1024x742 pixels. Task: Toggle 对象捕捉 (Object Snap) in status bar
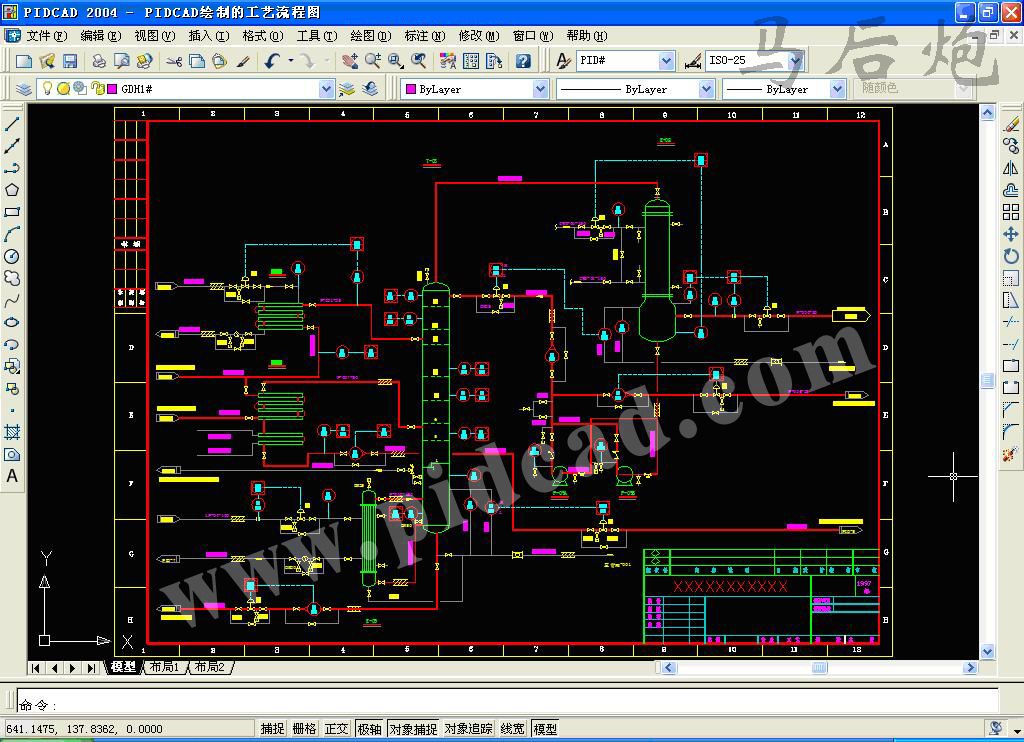[x=413, y=729]
